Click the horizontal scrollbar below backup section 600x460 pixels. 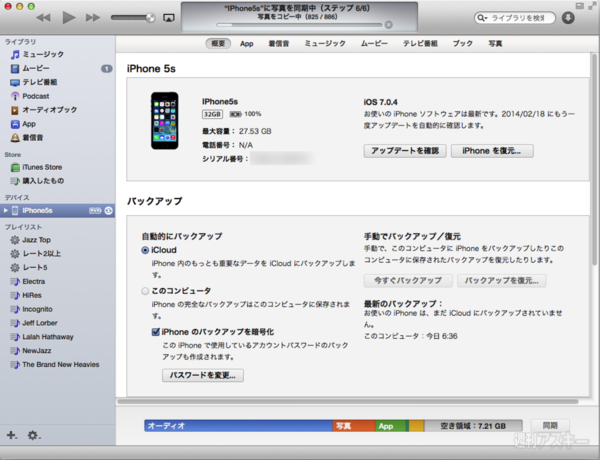(348, 401)
